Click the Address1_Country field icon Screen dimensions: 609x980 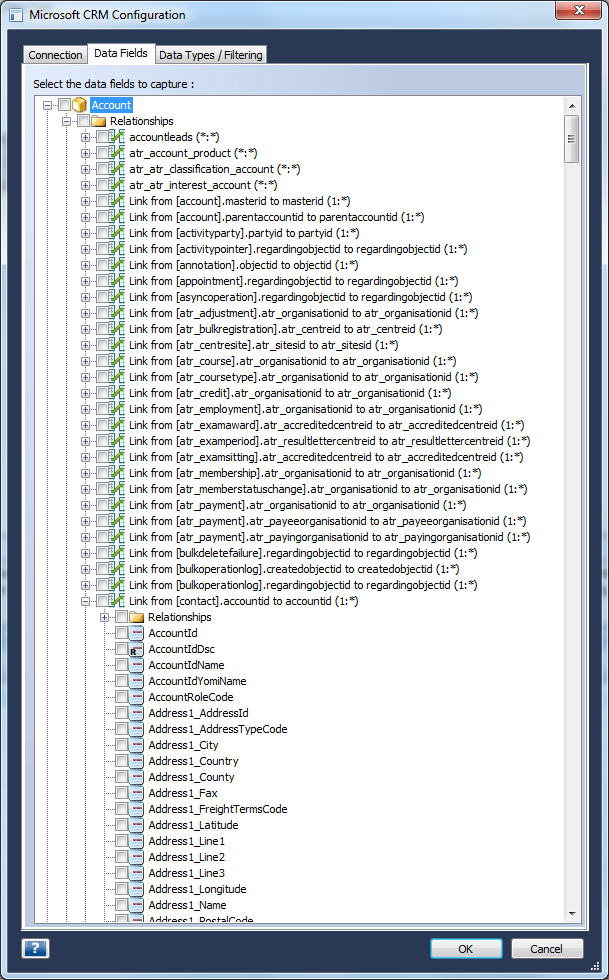pos(137,761)
